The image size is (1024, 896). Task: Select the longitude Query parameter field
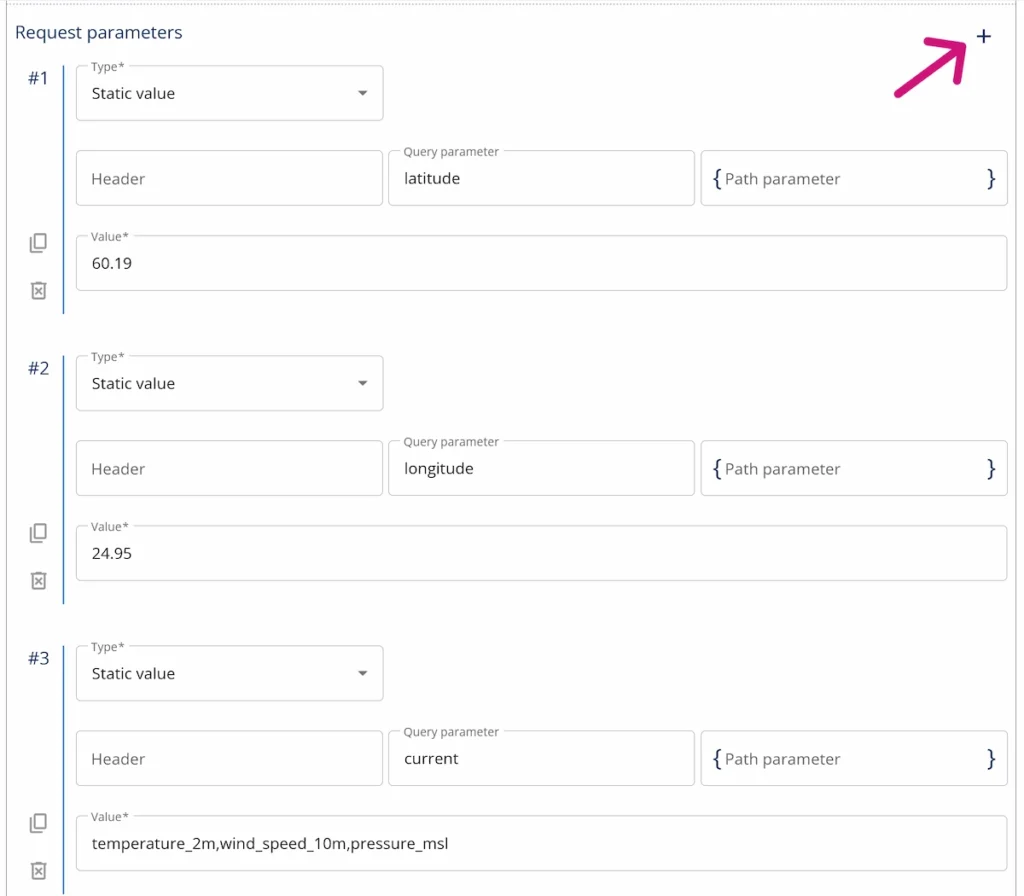click(541, 468)
